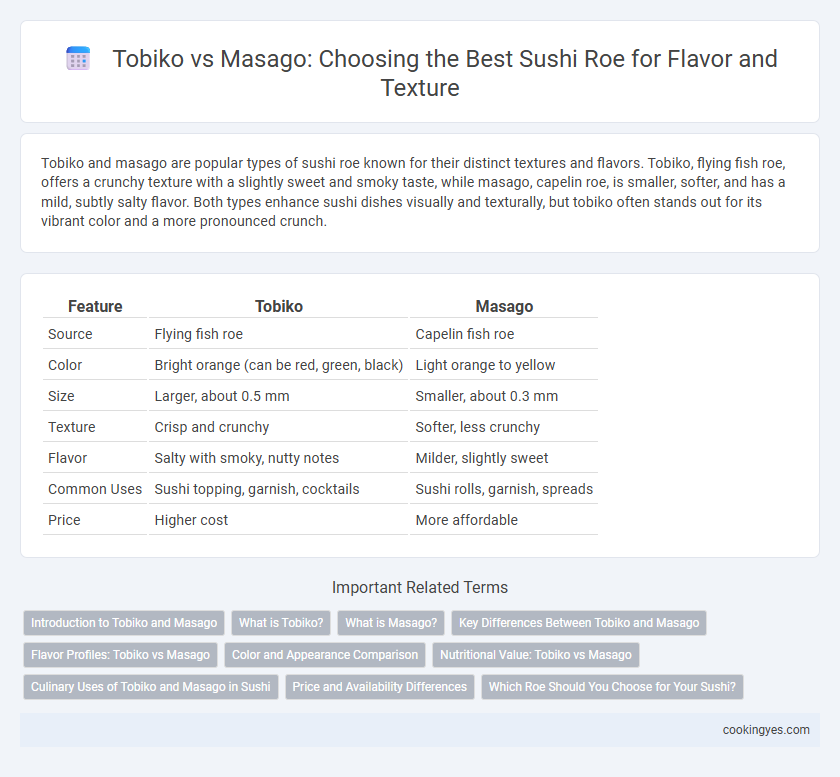Image resolution: width=840 pixels, height=777 pixels.
Task: Open the 'What is Masago?' tag
Action: [391, 623]
